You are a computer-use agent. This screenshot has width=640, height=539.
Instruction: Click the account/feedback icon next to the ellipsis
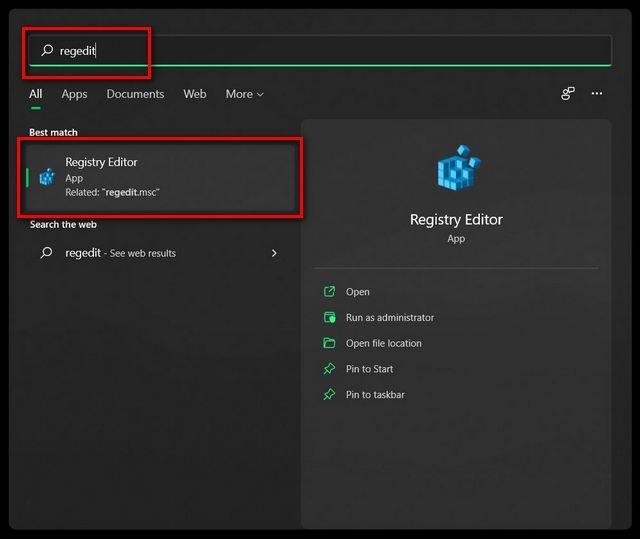[x=567, y=93]
